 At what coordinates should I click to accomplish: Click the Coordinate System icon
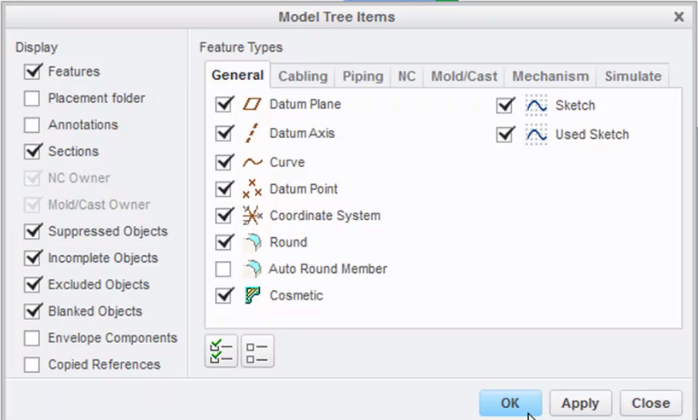point(252,215)
